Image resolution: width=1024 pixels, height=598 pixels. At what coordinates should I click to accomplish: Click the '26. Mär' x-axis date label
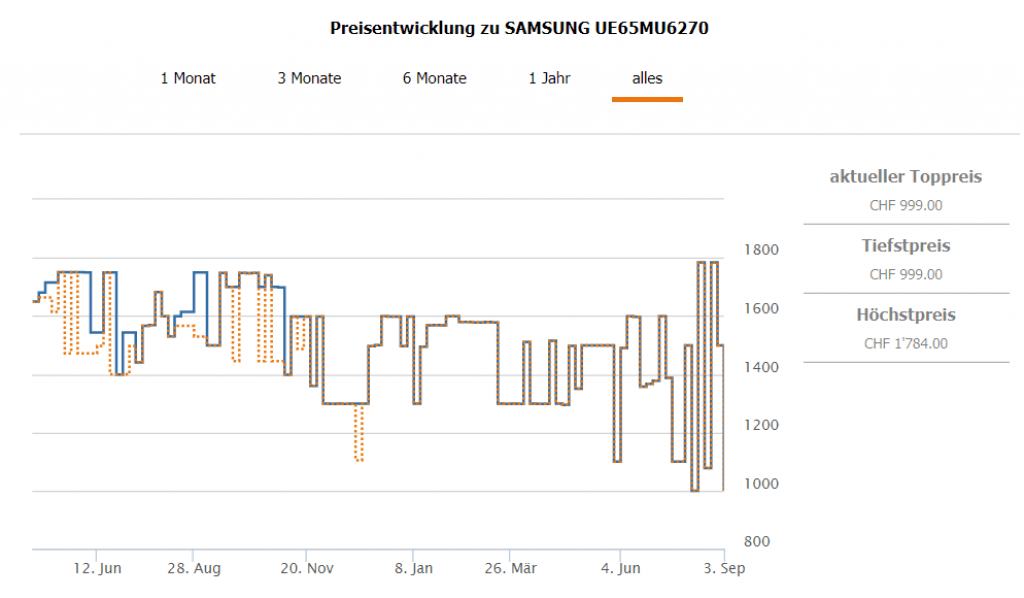pyautogui.click(x=510, y=568)
